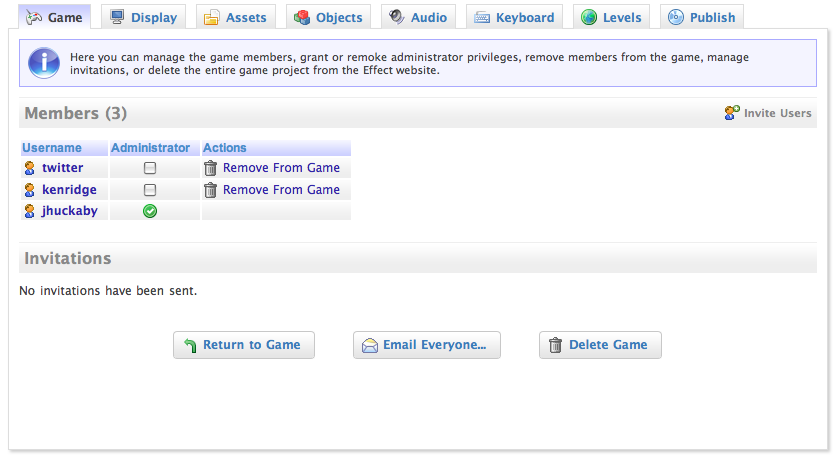Select the Audio tab

pyautogui.click(x=418, y=17)
